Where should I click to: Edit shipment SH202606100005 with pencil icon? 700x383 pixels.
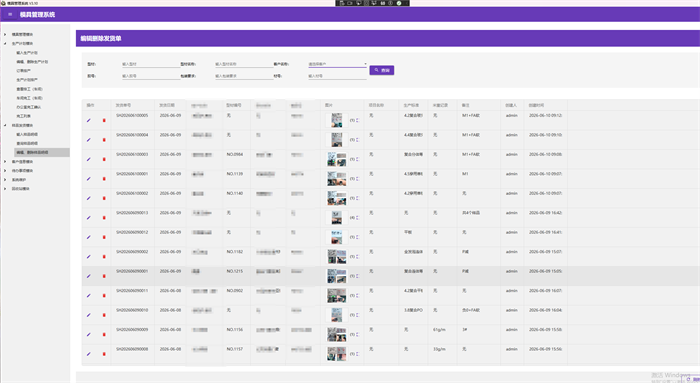coord(88,121)
